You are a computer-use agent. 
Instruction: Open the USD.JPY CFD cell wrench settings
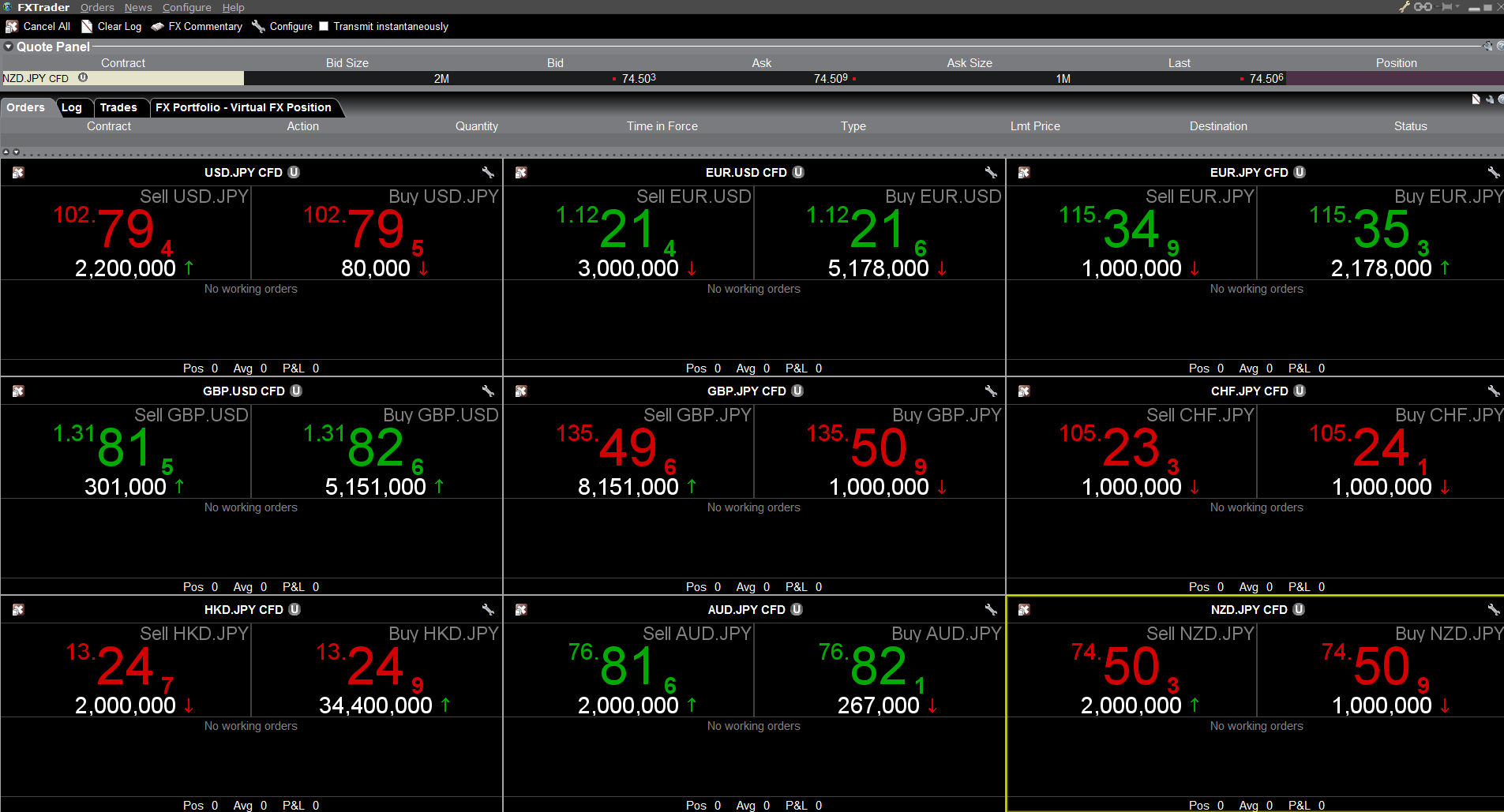pos(488,173)
